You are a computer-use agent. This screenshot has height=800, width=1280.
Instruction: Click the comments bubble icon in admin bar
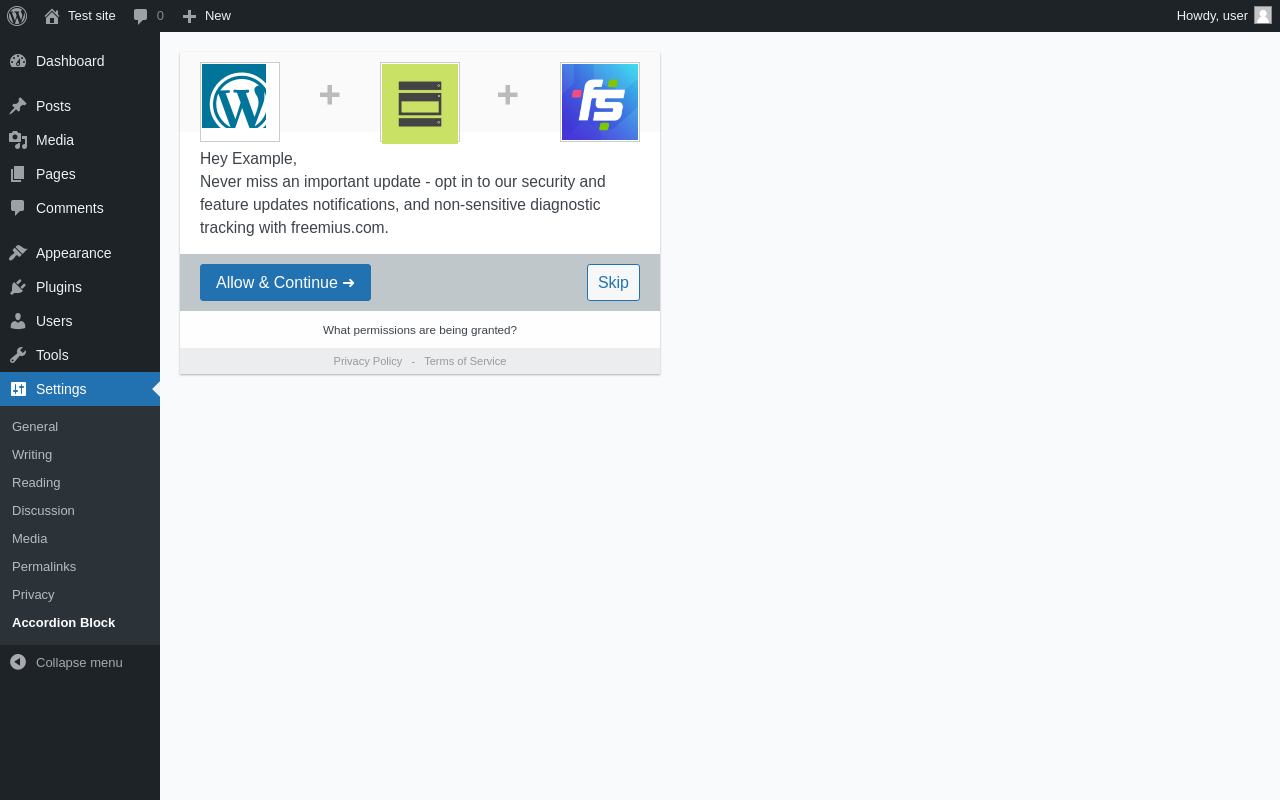[141, 16]
